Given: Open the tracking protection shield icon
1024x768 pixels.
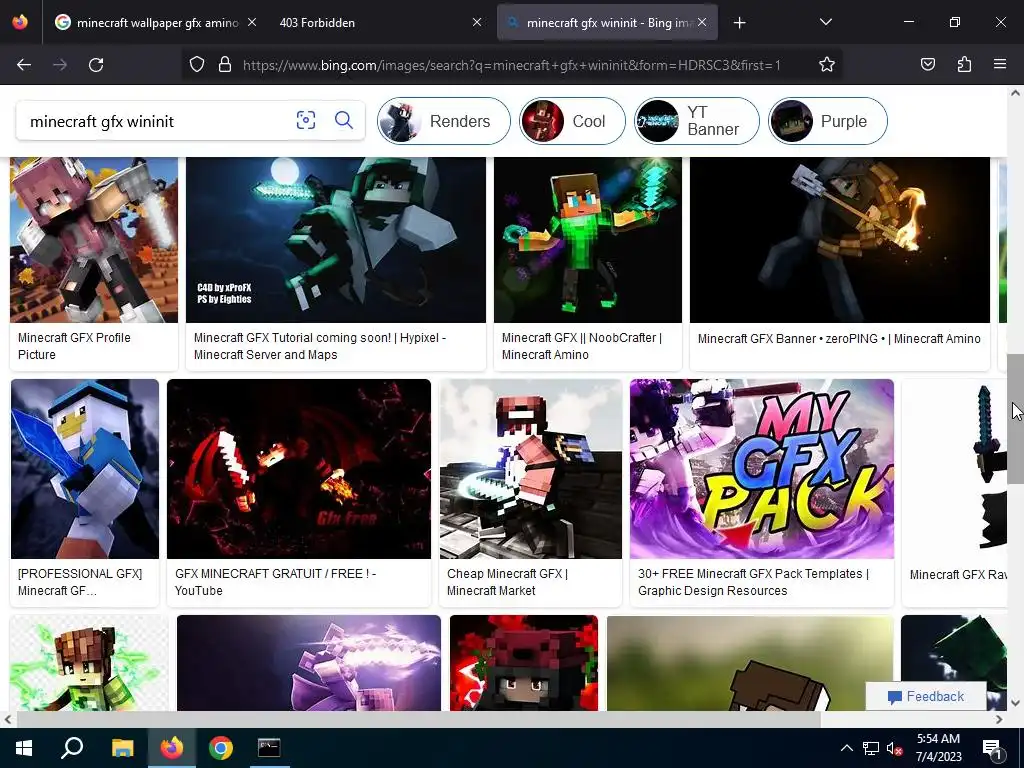Looking at the screenshot, I should click(197, 65).
